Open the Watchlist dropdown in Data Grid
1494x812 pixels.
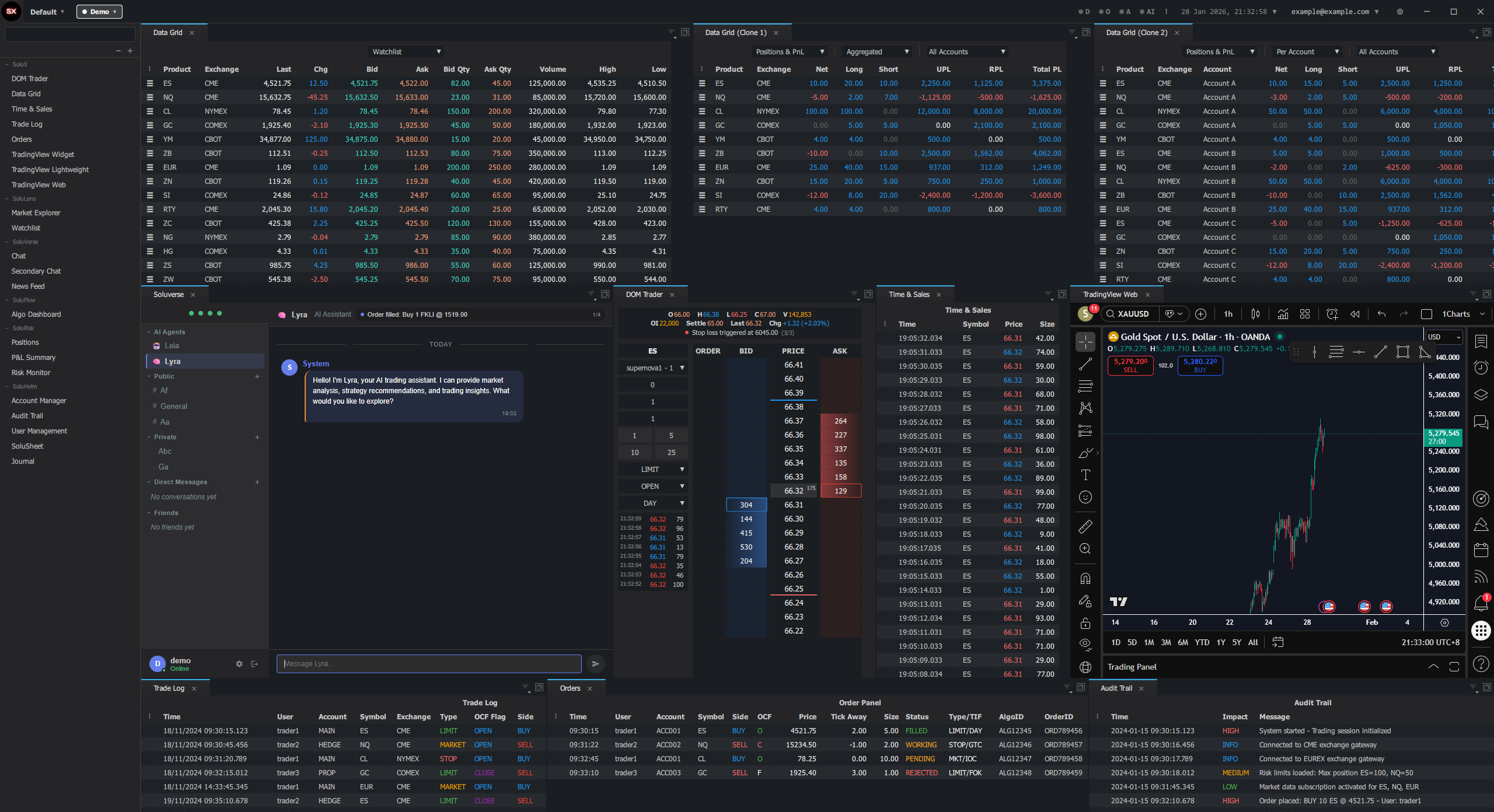[406, 51]
